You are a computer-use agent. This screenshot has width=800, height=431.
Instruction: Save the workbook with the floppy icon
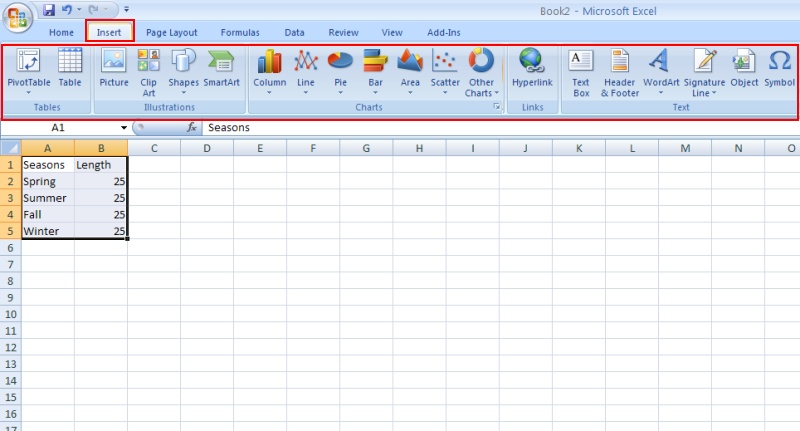48,10
